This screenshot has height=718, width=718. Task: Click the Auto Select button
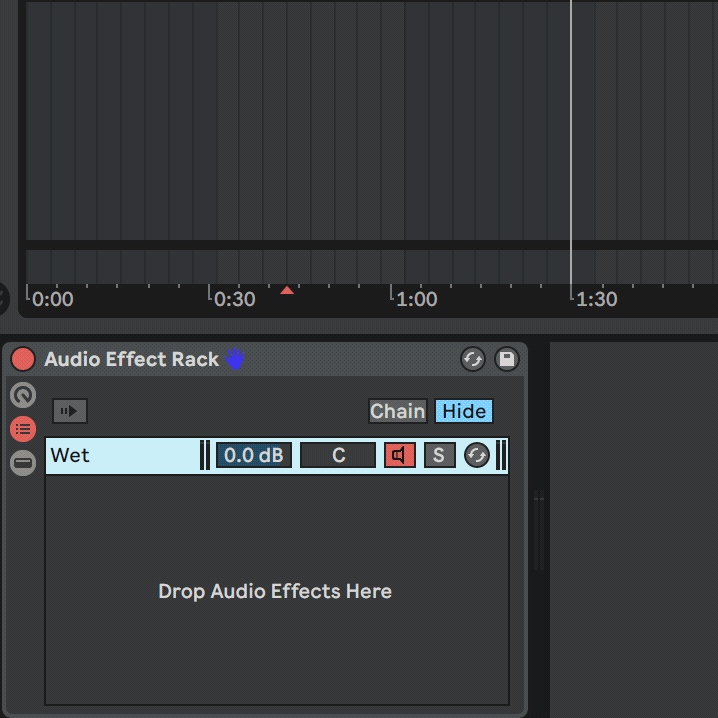pyautogui.click(x=70, y=411)
